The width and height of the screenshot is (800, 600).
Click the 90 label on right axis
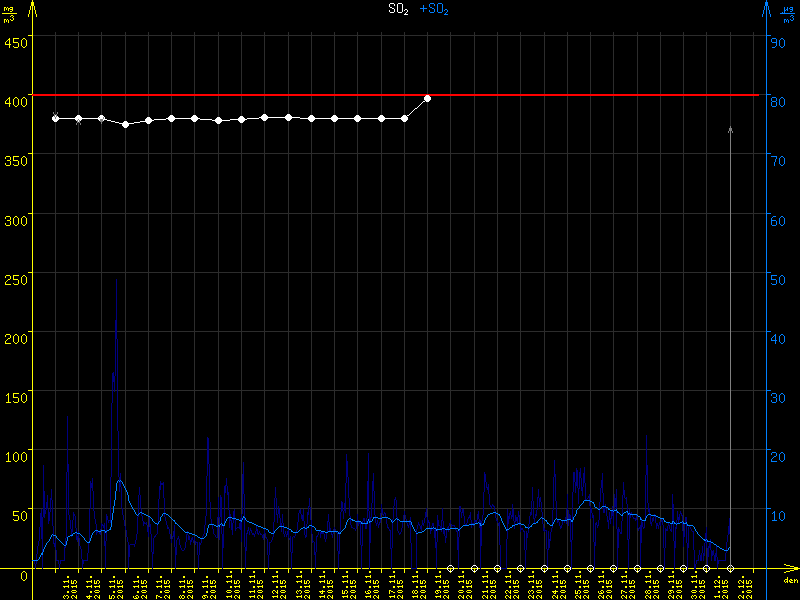(x=775, y=41)
